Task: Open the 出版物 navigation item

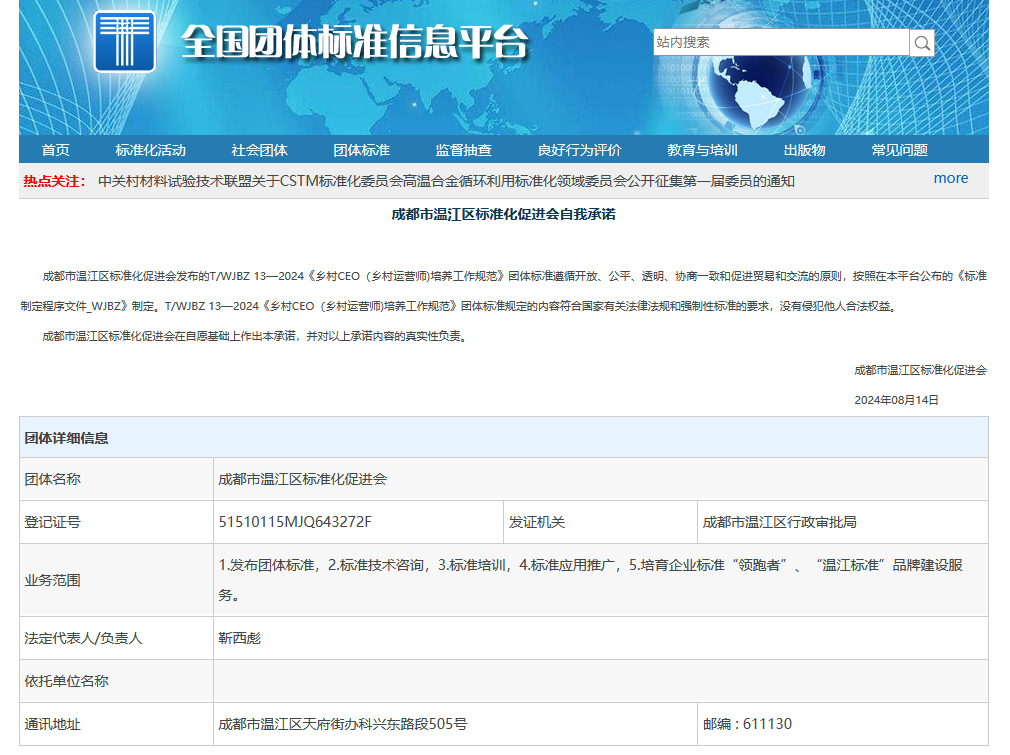Action: [x=806, y=149]
